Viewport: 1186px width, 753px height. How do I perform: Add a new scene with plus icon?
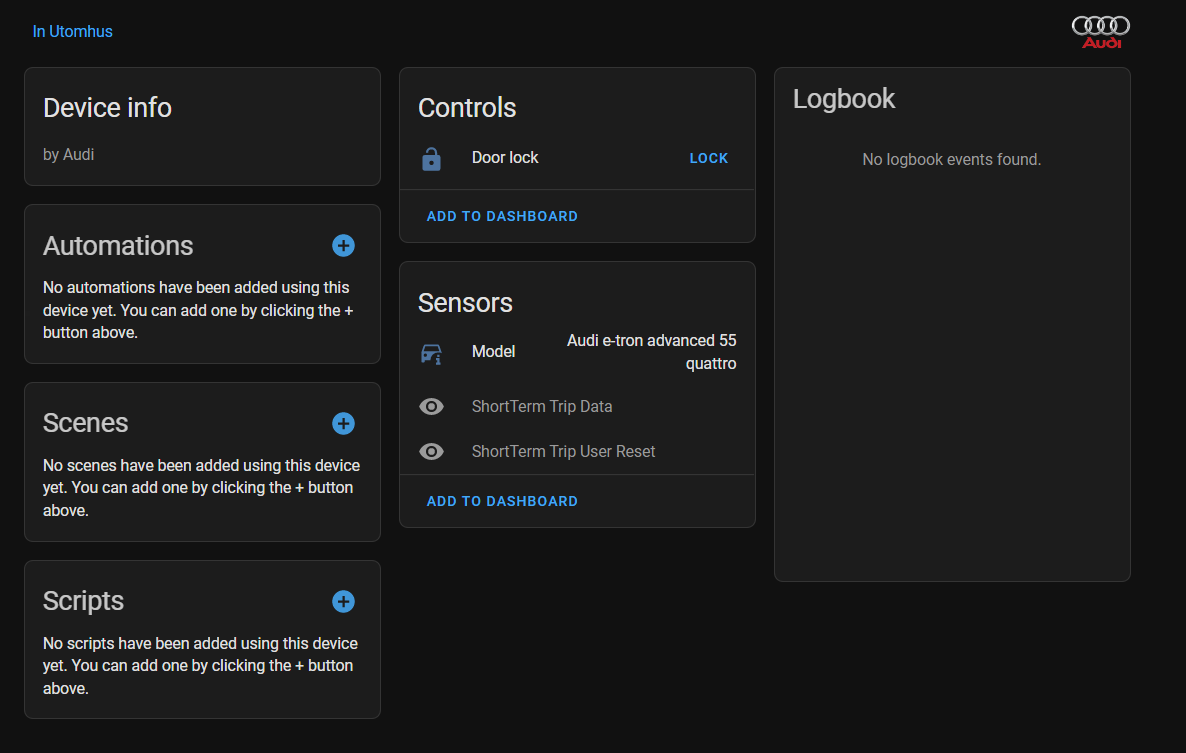click(343, 423)
